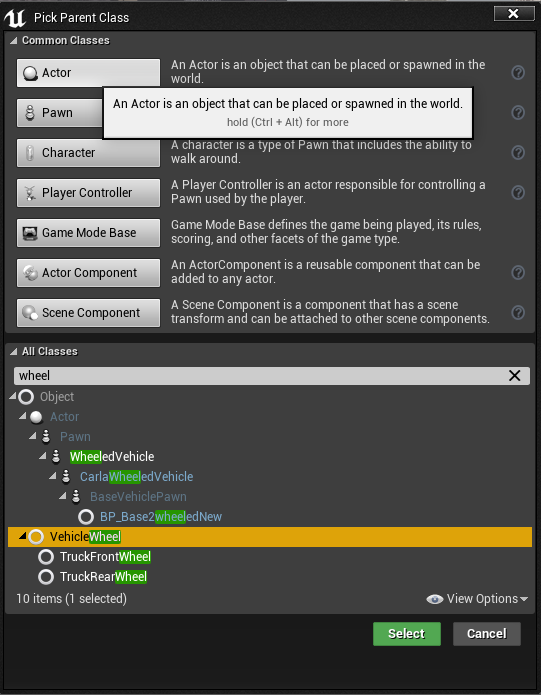Collapse the Common Classes section

13,41
